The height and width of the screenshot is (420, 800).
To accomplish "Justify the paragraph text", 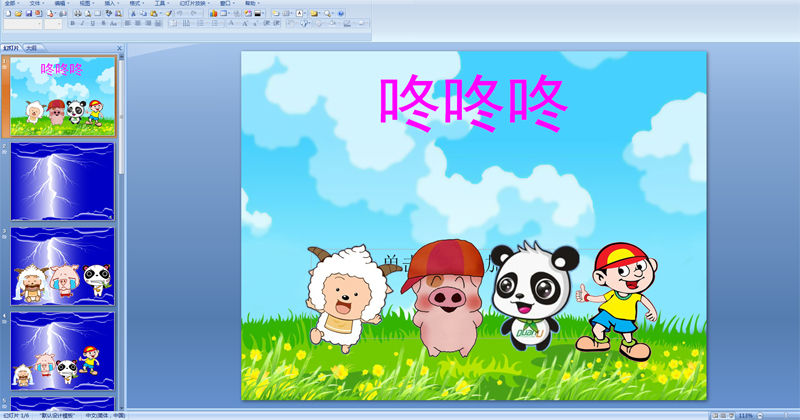I will pos(158,23).
